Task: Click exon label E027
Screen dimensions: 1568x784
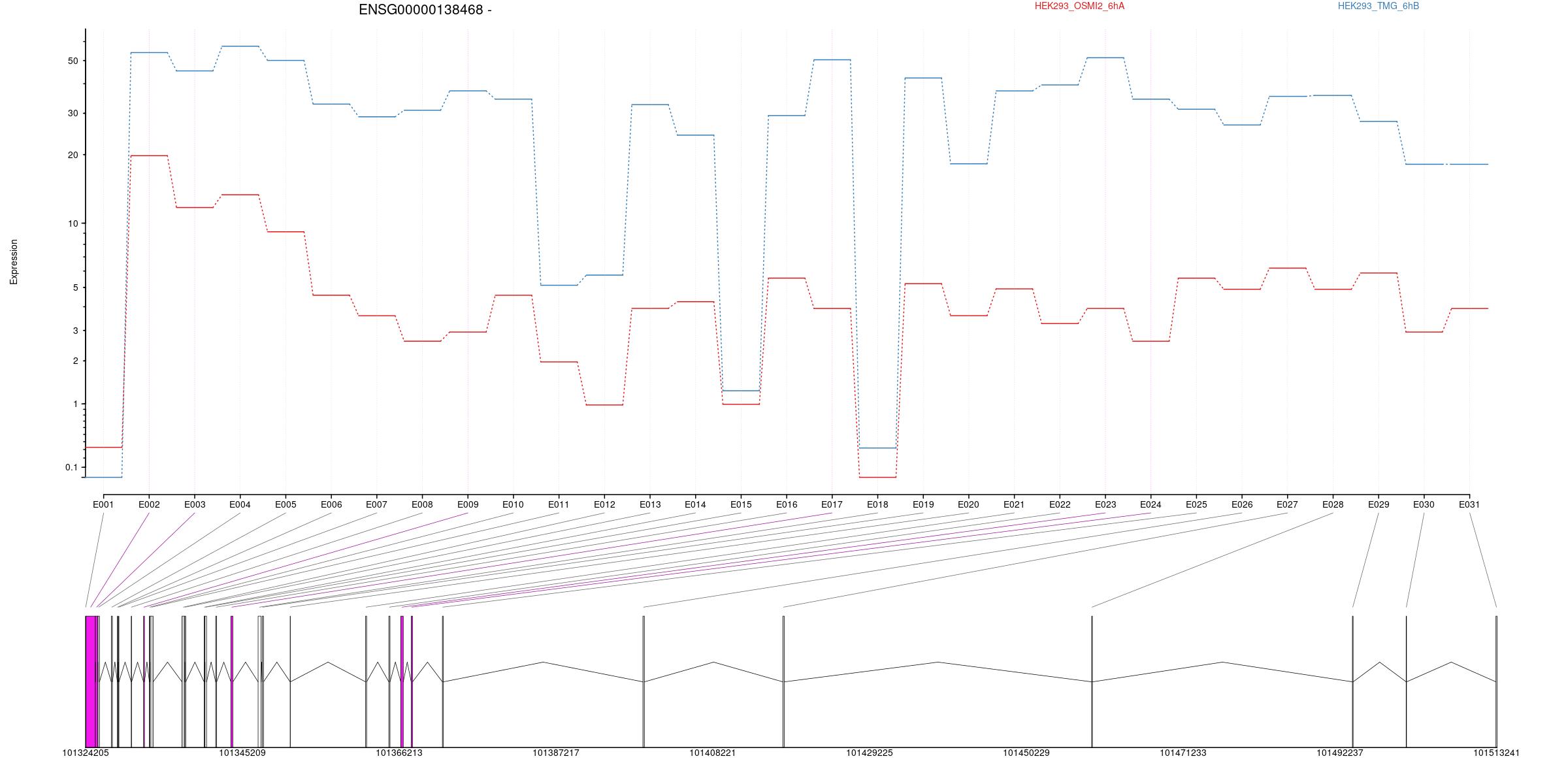Action: click(1287, 504)
